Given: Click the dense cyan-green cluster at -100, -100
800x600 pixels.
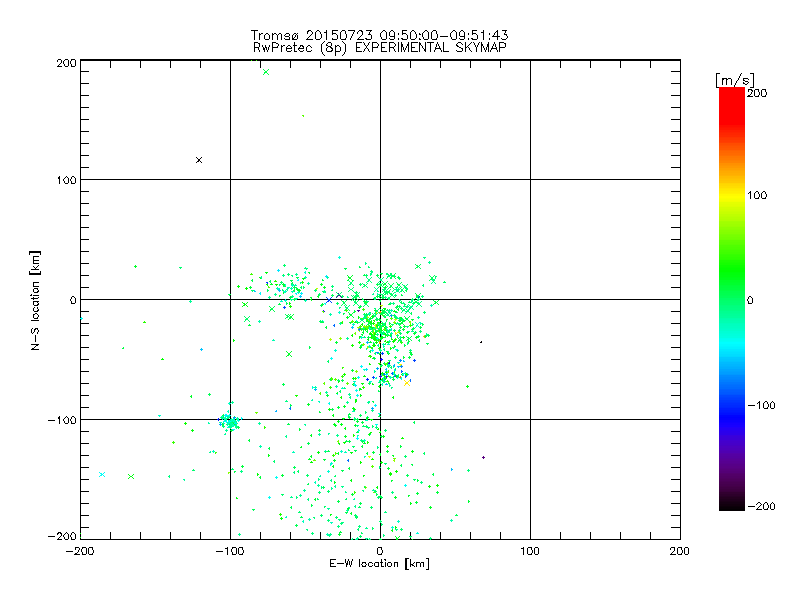Looking at the screenshot, I should click(x=230, y=421).
